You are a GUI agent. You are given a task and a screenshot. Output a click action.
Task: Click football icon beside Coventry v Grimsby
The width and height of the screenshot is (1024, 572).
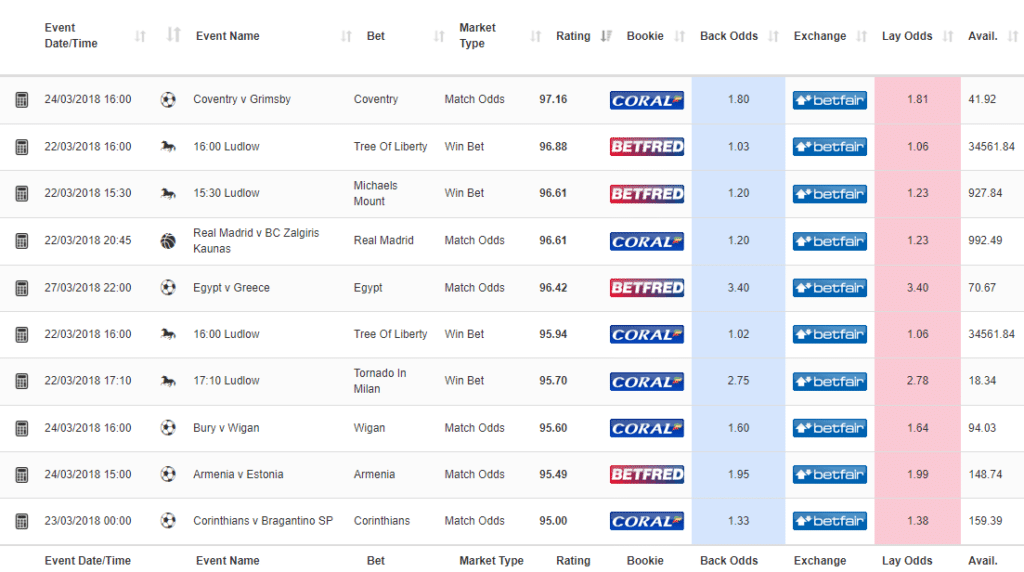pyautogui.click(x=168, y=99)
